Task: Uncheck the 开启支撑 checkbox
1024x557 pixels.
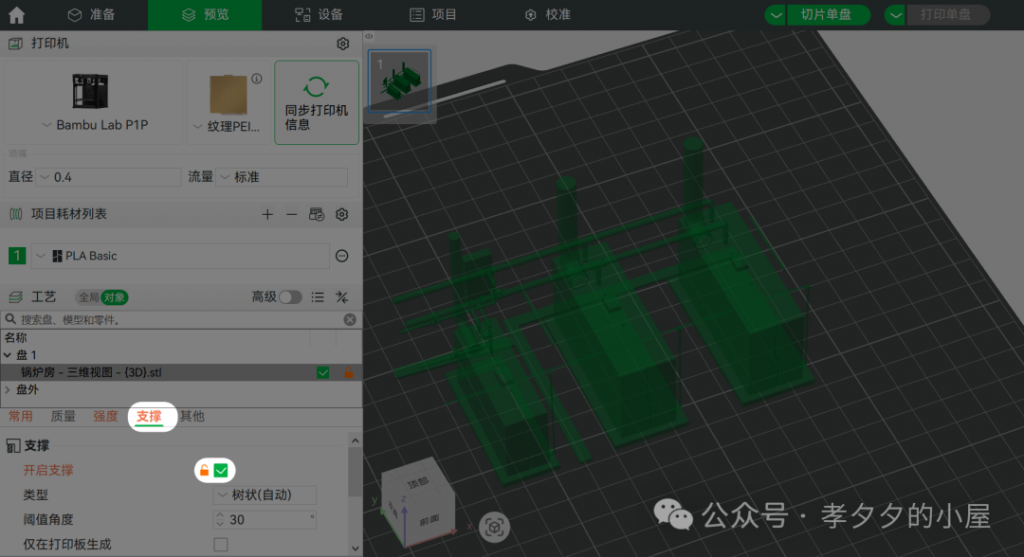Action: (x=221, y=470)
